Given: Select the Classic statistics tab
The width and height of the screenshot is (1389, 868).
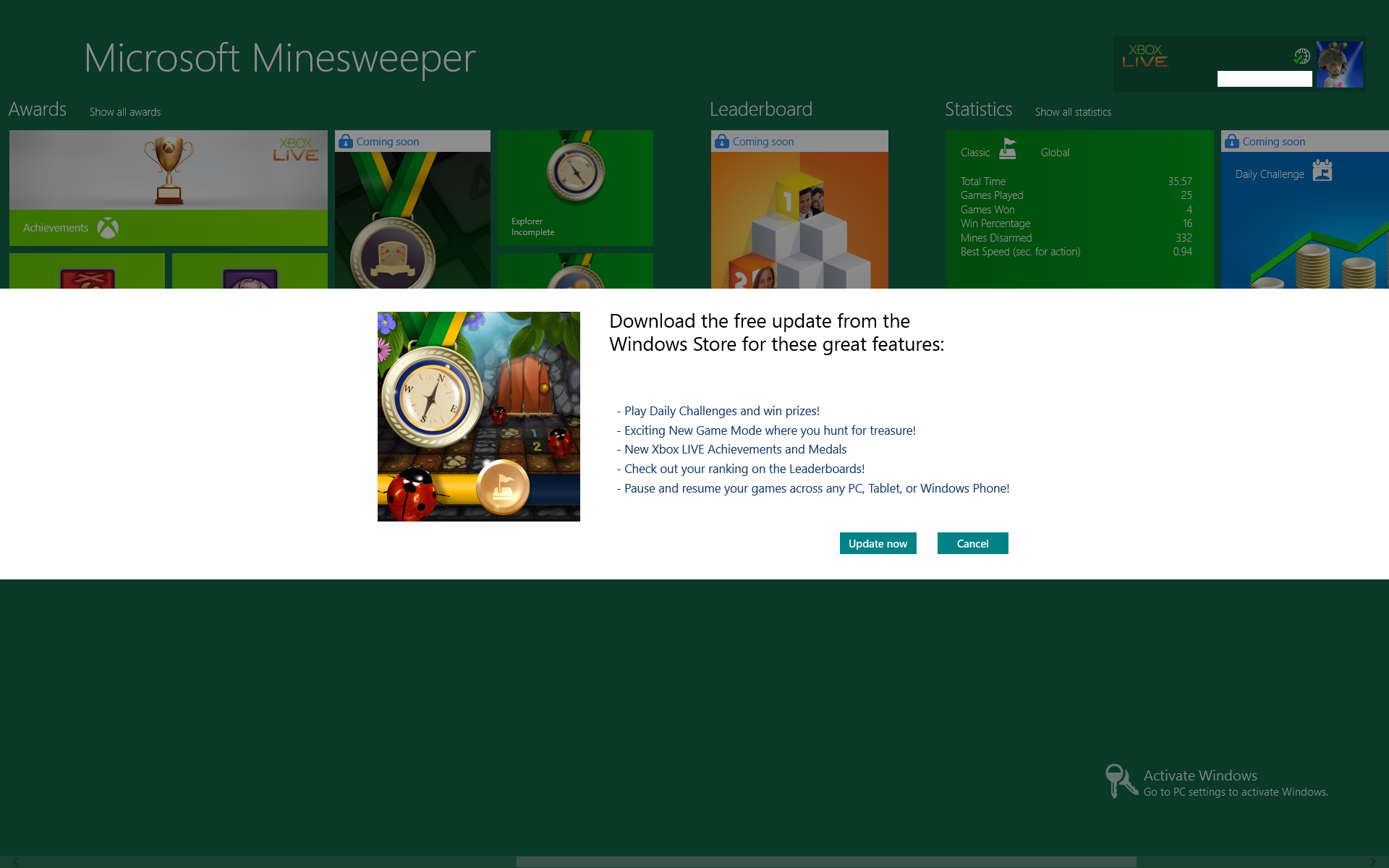Looking at the screenshot, I should click(975, 153).
